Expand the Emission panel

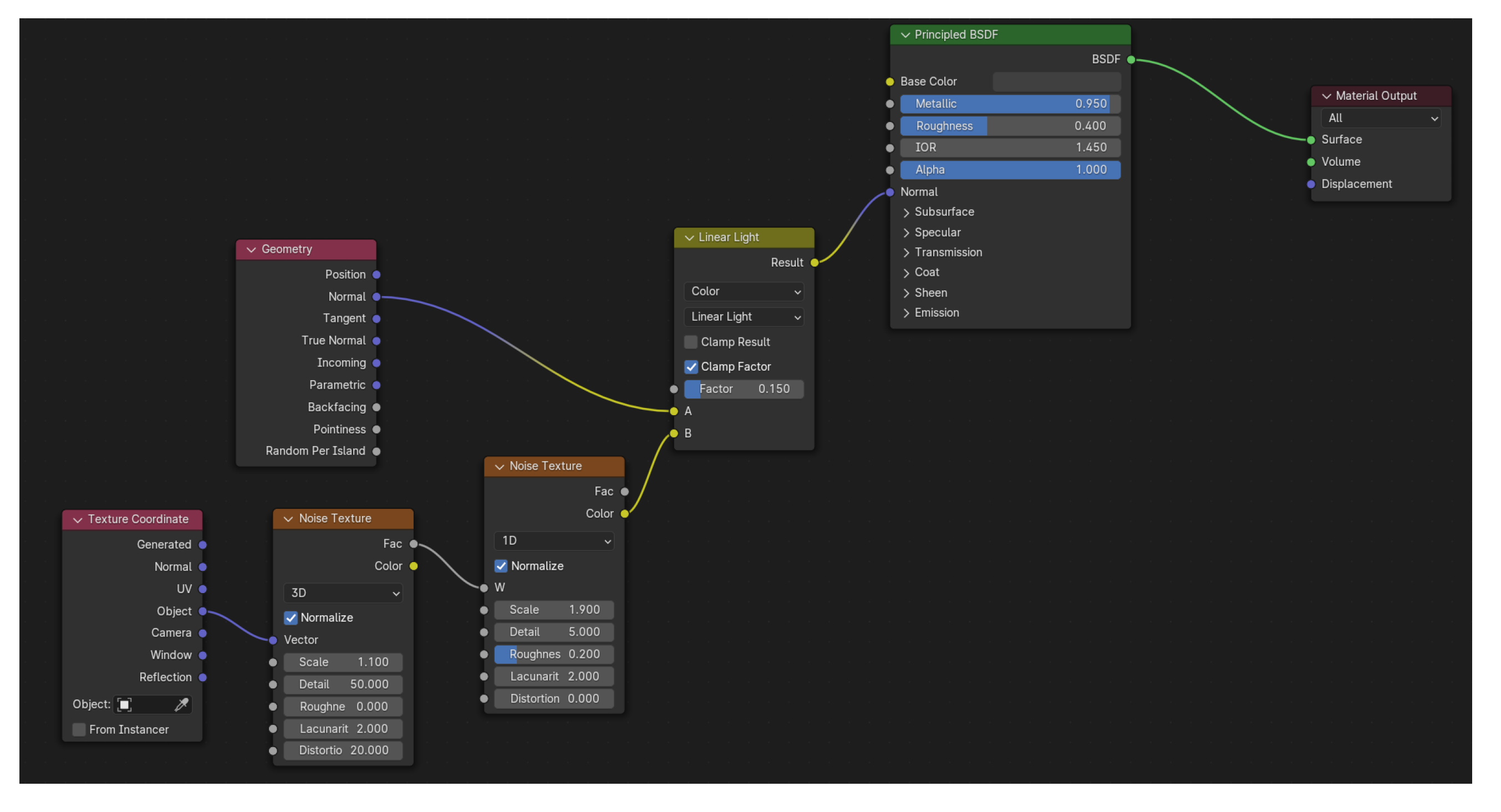click(x=906, y=313)
